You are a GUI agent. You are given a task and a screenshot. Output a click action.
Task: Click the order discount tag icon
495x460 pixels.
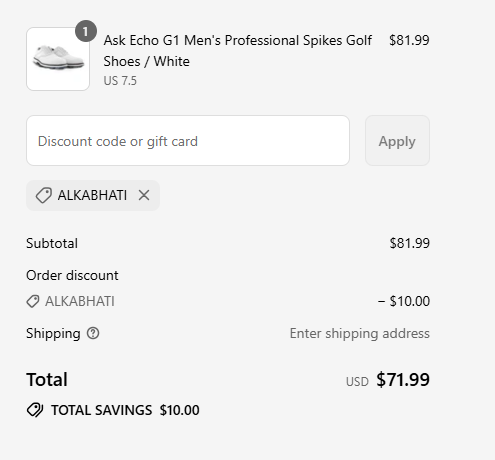[x=33, y=301]
